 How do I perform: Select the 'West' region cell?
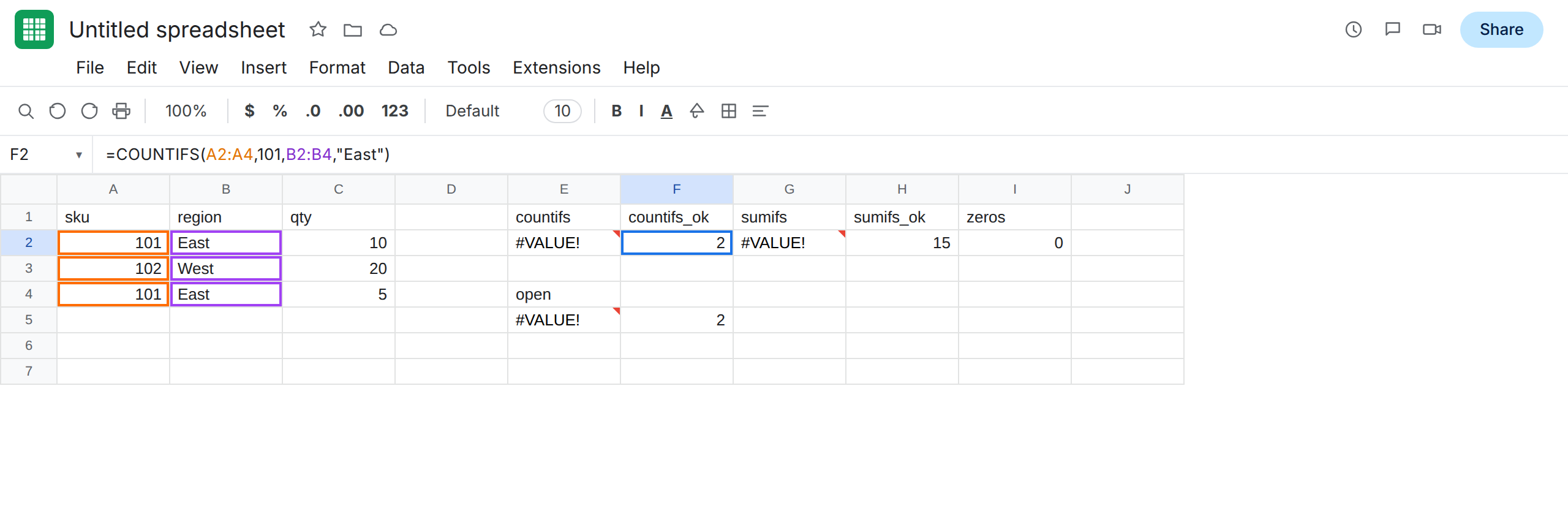pyautogui.click(x=226, y=268)
